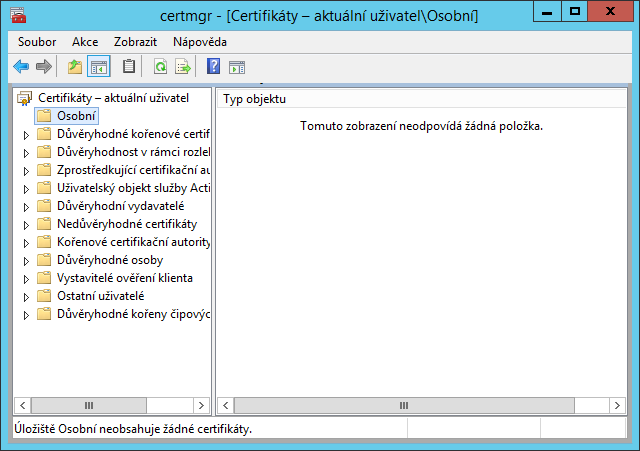The height and width of the screenshot is (451, 640).
Task: Click the Typ objektu column header
Action: (x=254, y=99)
